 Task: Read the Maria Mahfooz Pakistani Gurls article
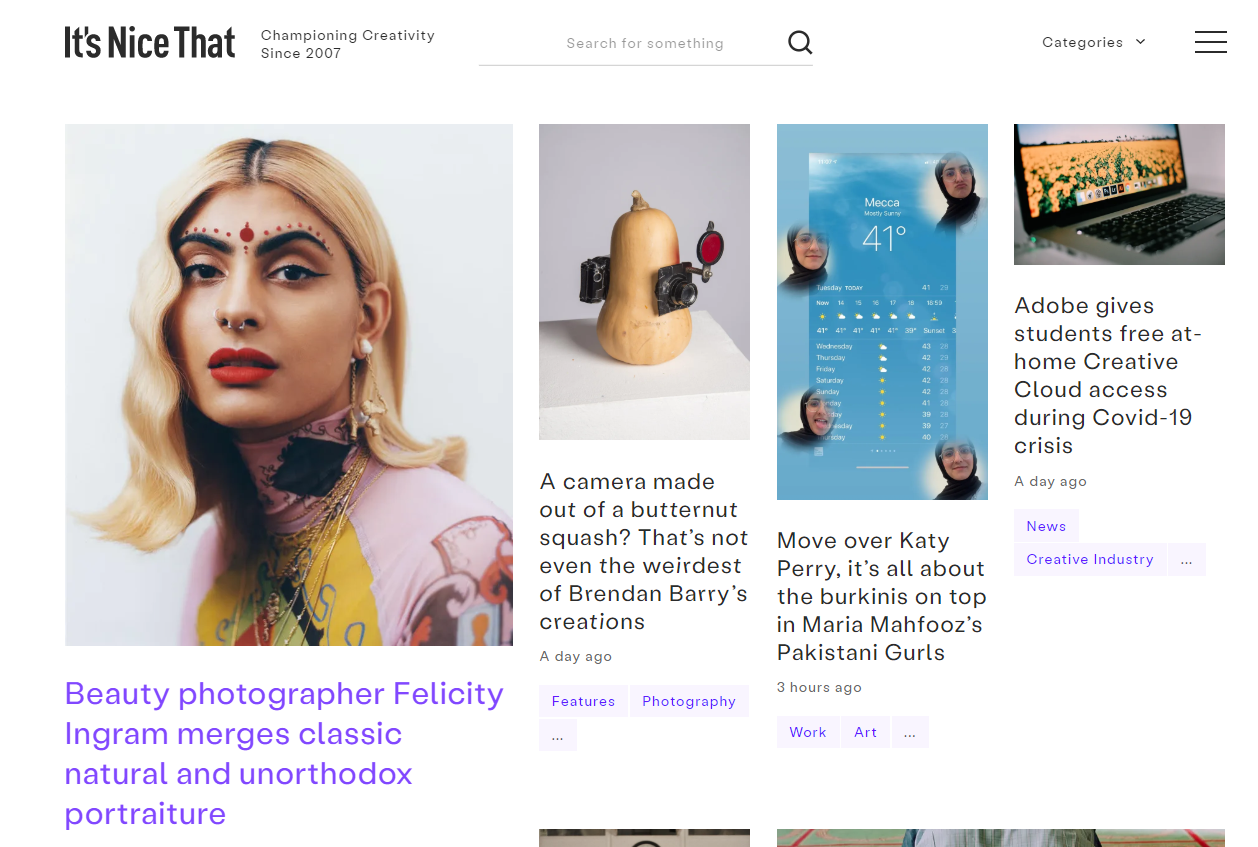click(881, 596)
